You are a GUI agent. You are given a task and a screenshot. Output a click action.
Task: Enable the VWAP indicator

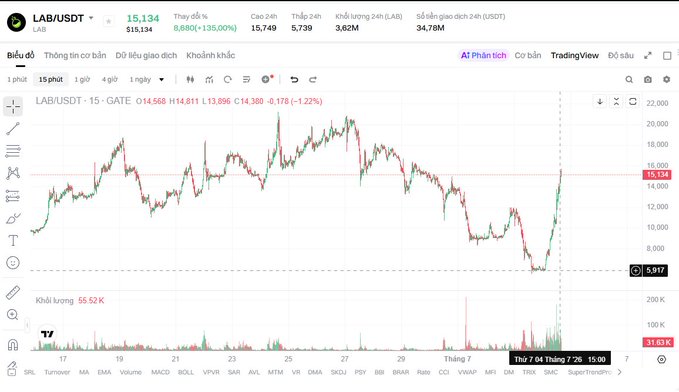click(467, 373)
